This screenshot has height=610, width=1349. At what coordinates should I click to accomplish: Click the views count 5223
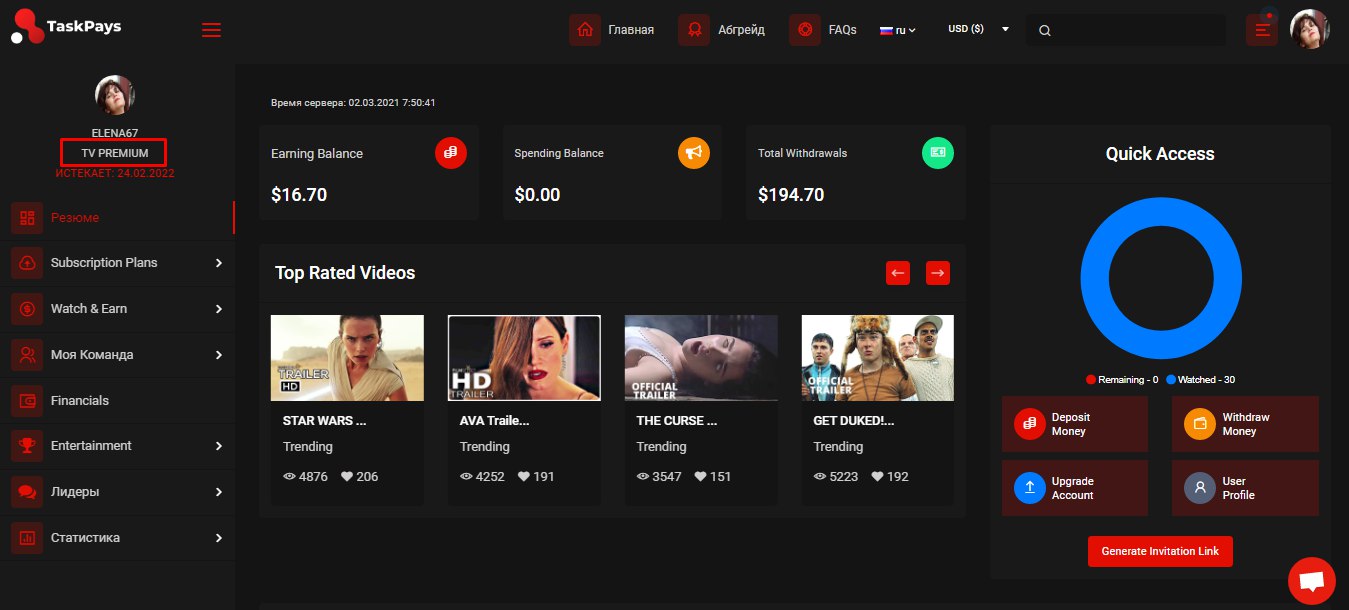coord(837,477)
